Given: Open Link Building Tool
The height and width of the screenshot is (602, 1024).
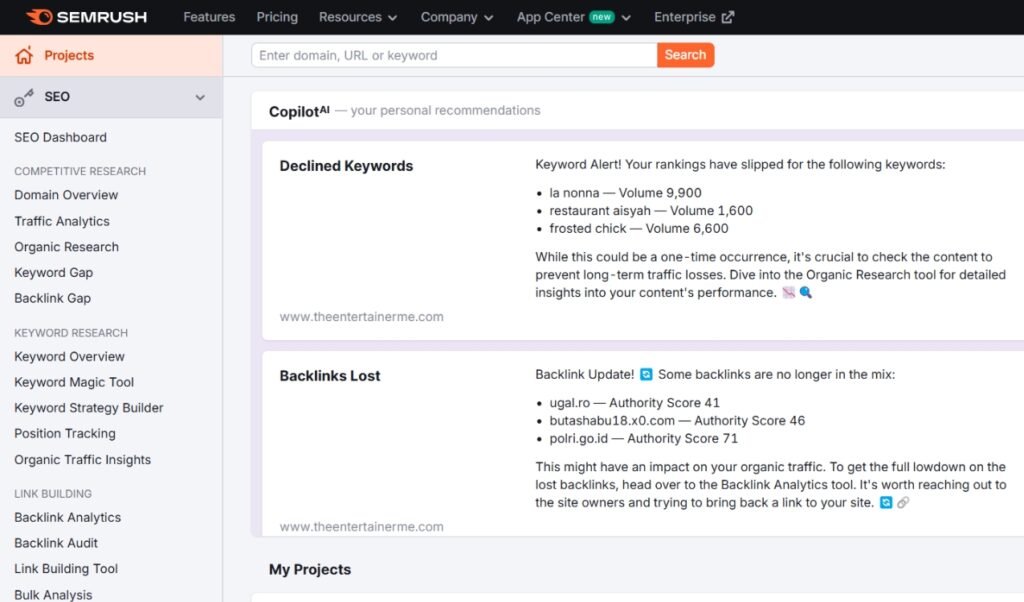Looking at the screenshot, I should pos(66,569).
